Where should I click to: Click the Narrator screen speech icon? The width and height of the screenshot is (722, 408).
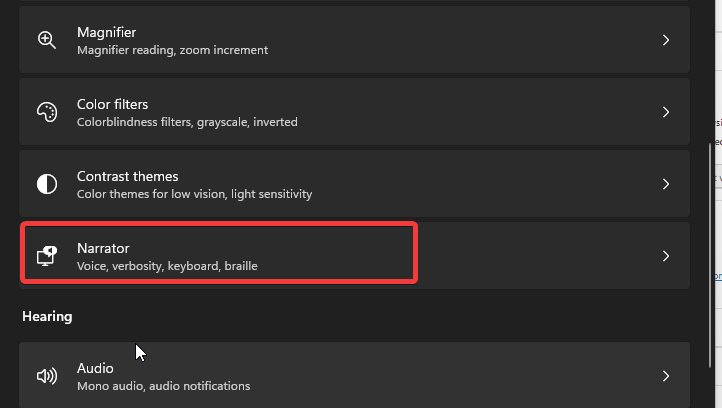(47, 256)
